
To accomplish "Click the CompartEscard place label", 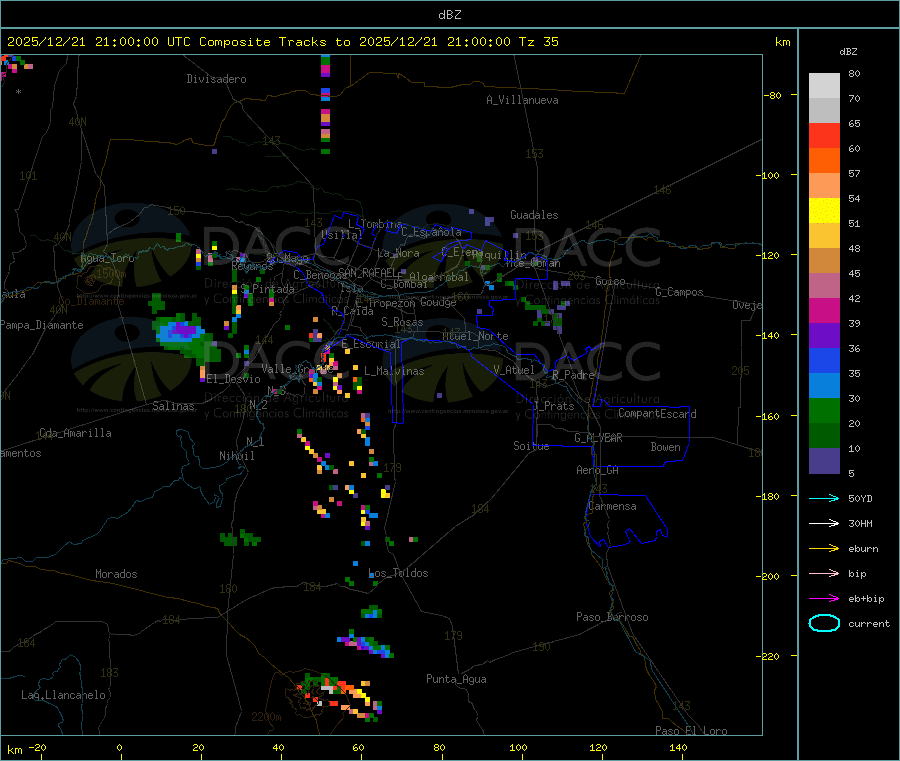I will click(657, 414).
